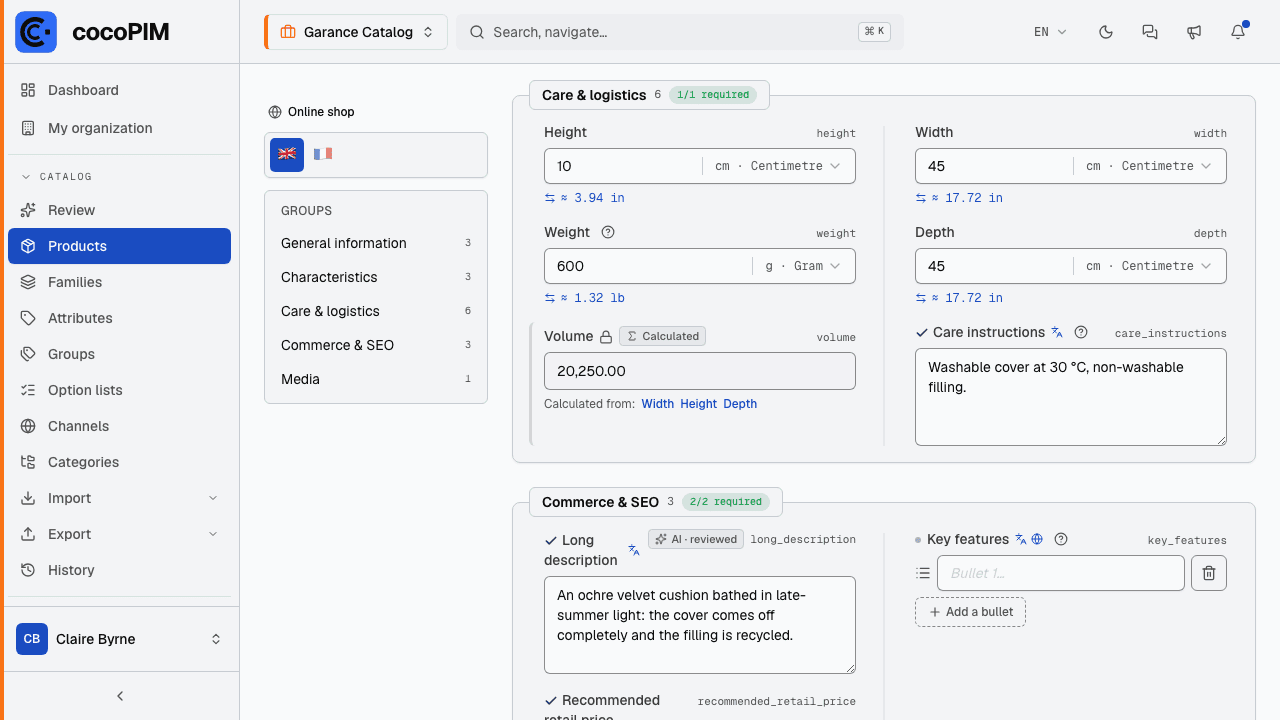Click the Weight help question icon
The width and height of the screenshot is (1280, 720).
[608, 232]
